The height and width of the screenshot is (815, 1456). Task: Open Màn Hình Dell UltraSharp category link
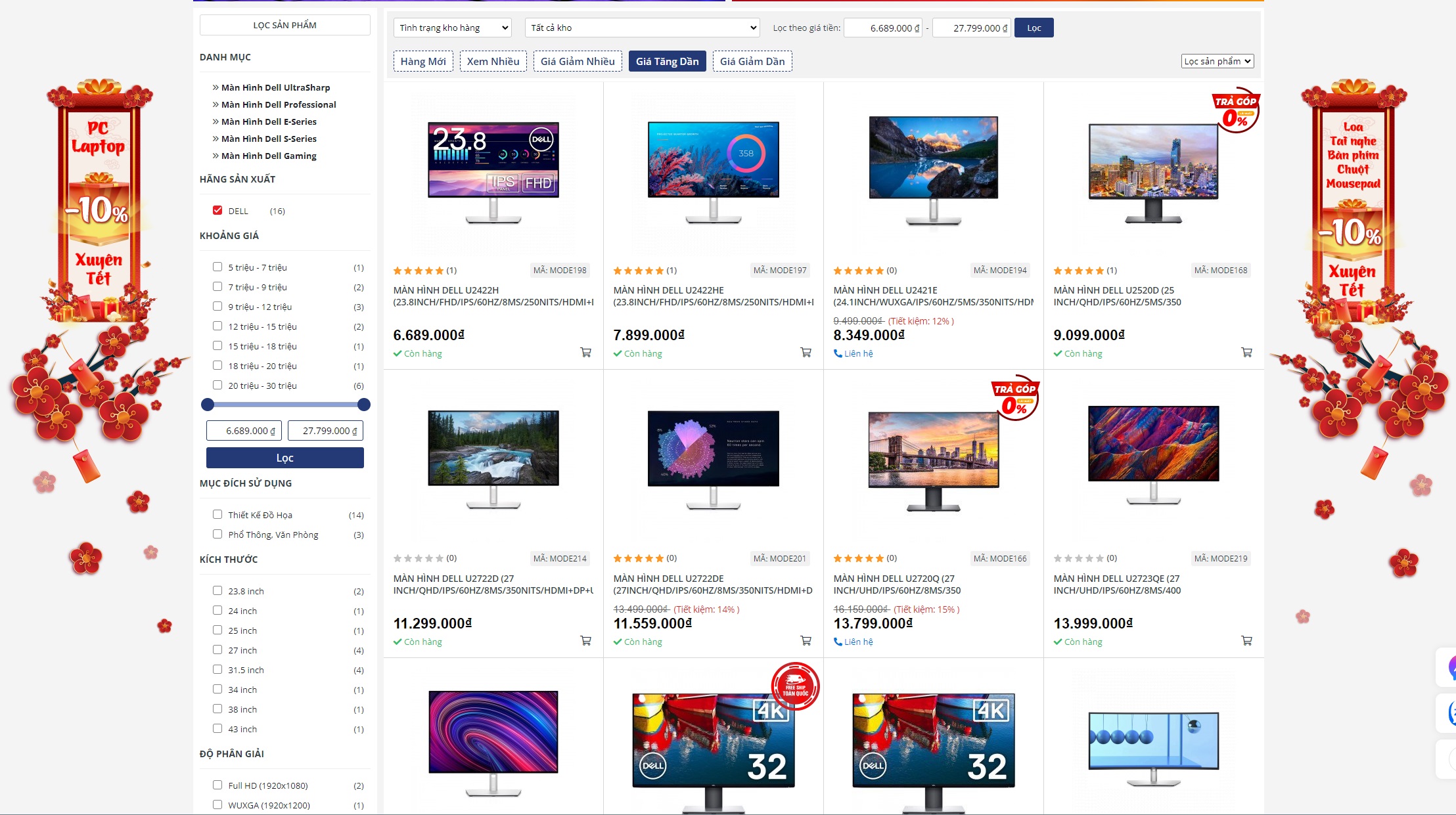tap(275, 87)
